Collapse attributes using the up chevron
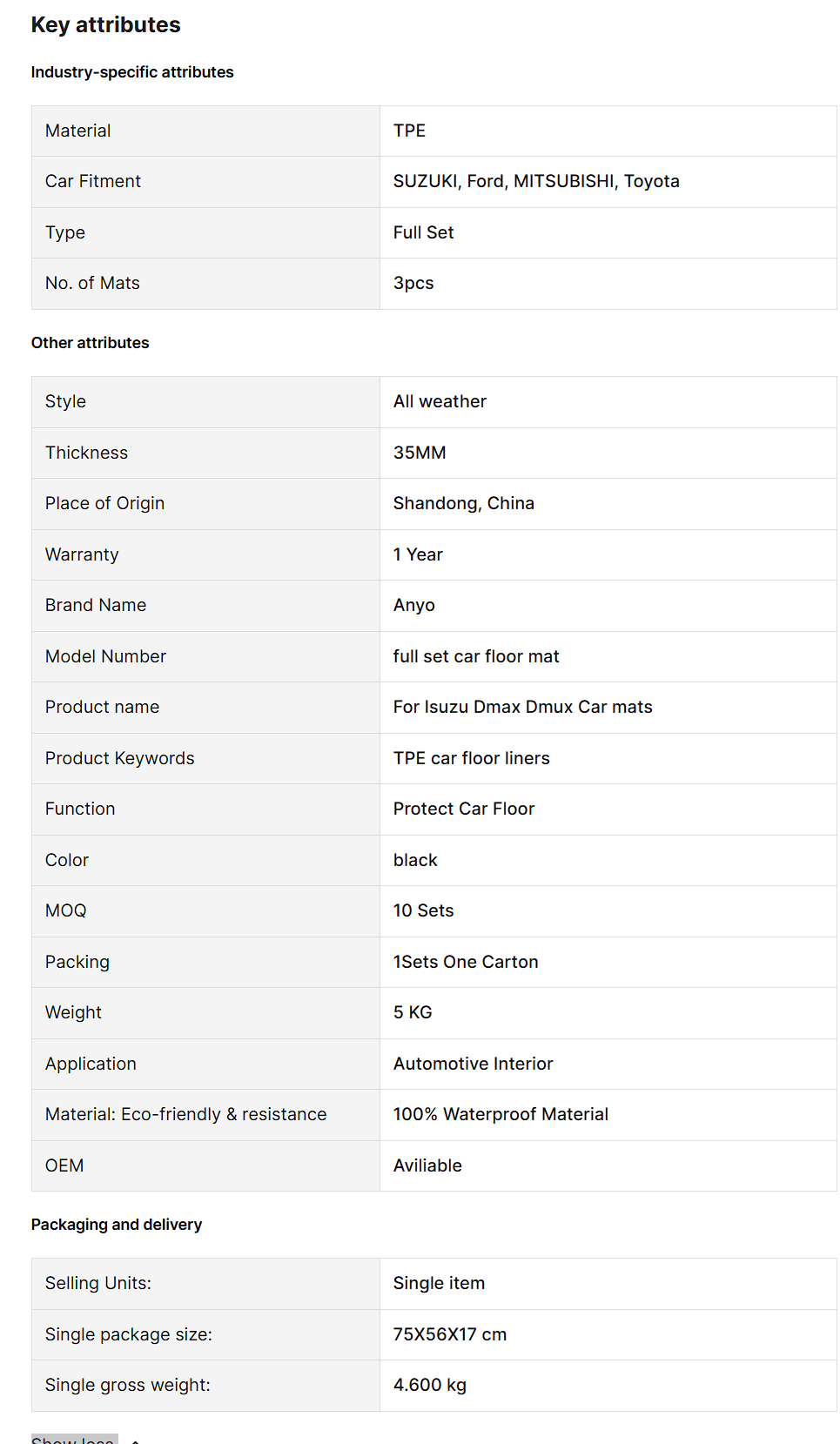 (x=135, y=1441)
